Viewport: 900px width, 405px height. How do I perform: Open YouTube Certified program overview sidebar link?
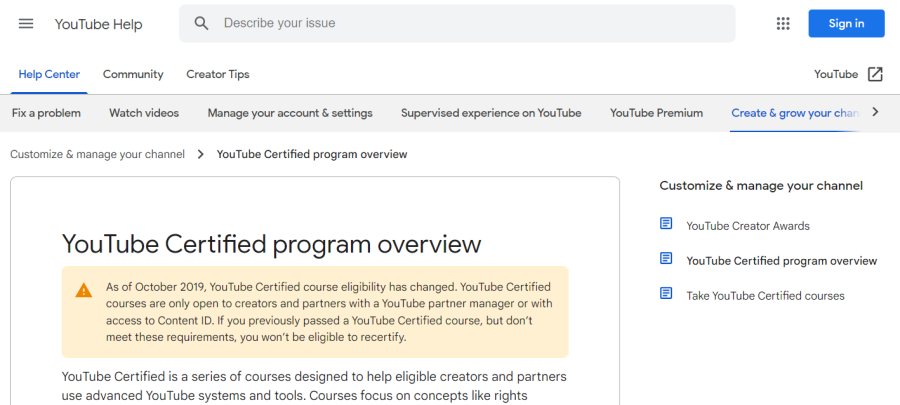(x=782, y=261)
